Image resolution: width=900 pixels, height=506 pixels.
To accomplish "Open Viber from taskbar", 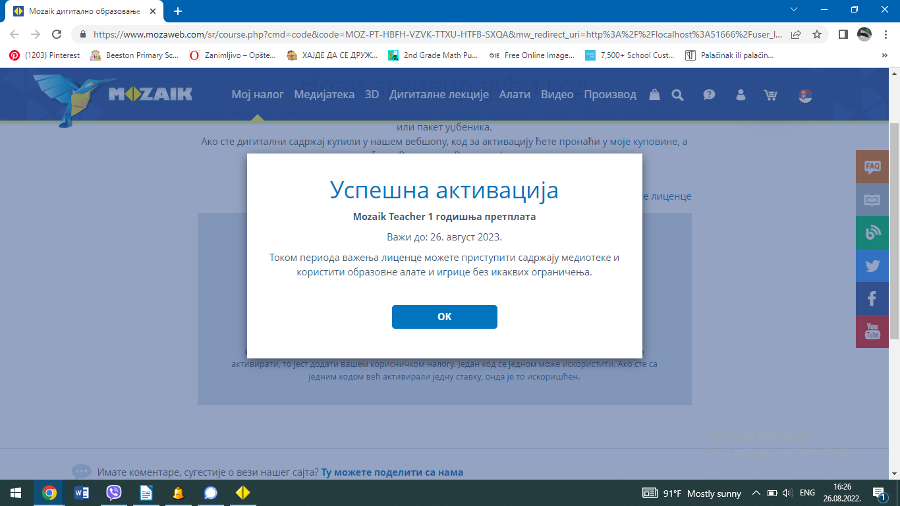I will (114, 493).
